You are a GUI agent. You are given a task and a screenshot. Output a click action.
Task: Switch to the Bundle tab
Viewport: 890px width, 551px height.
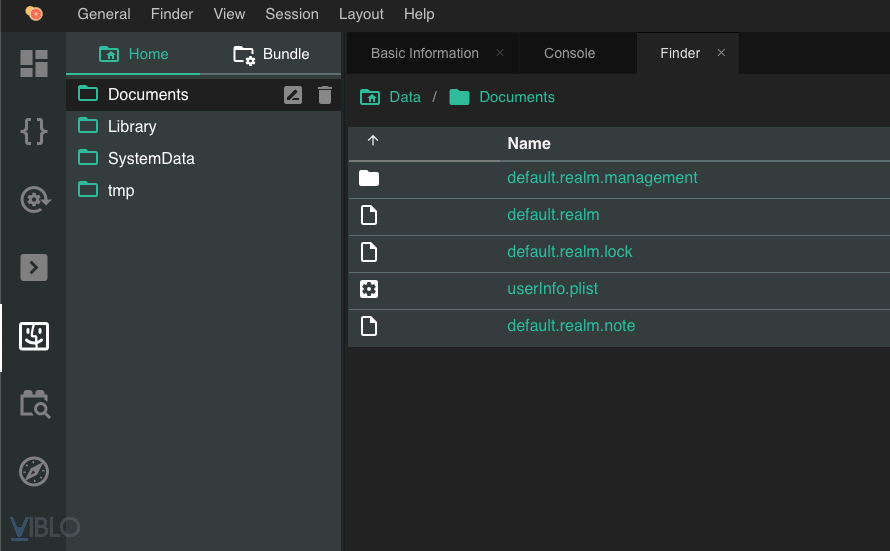point(272,54)
